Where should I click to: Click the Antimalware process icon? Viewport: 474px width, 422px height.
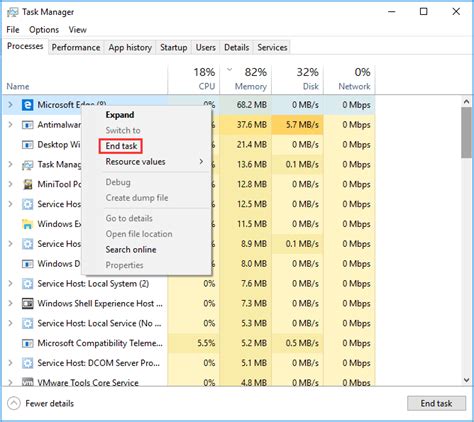(27, 125)
